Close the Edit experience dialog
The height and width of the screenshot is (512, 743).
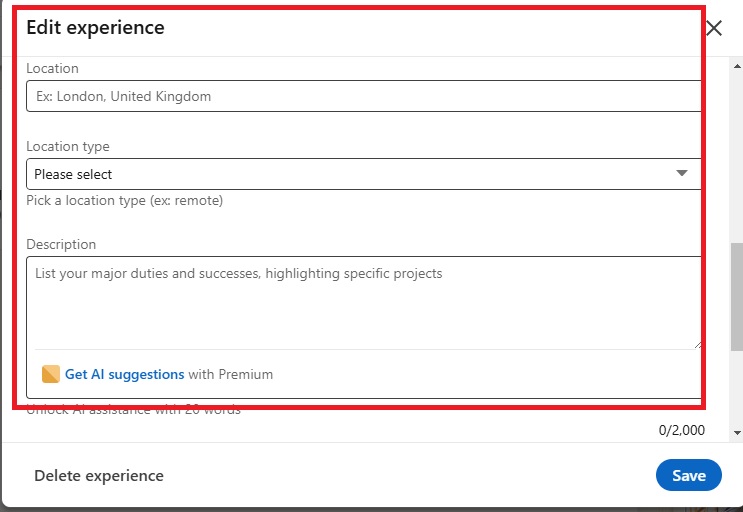[714, 28]
